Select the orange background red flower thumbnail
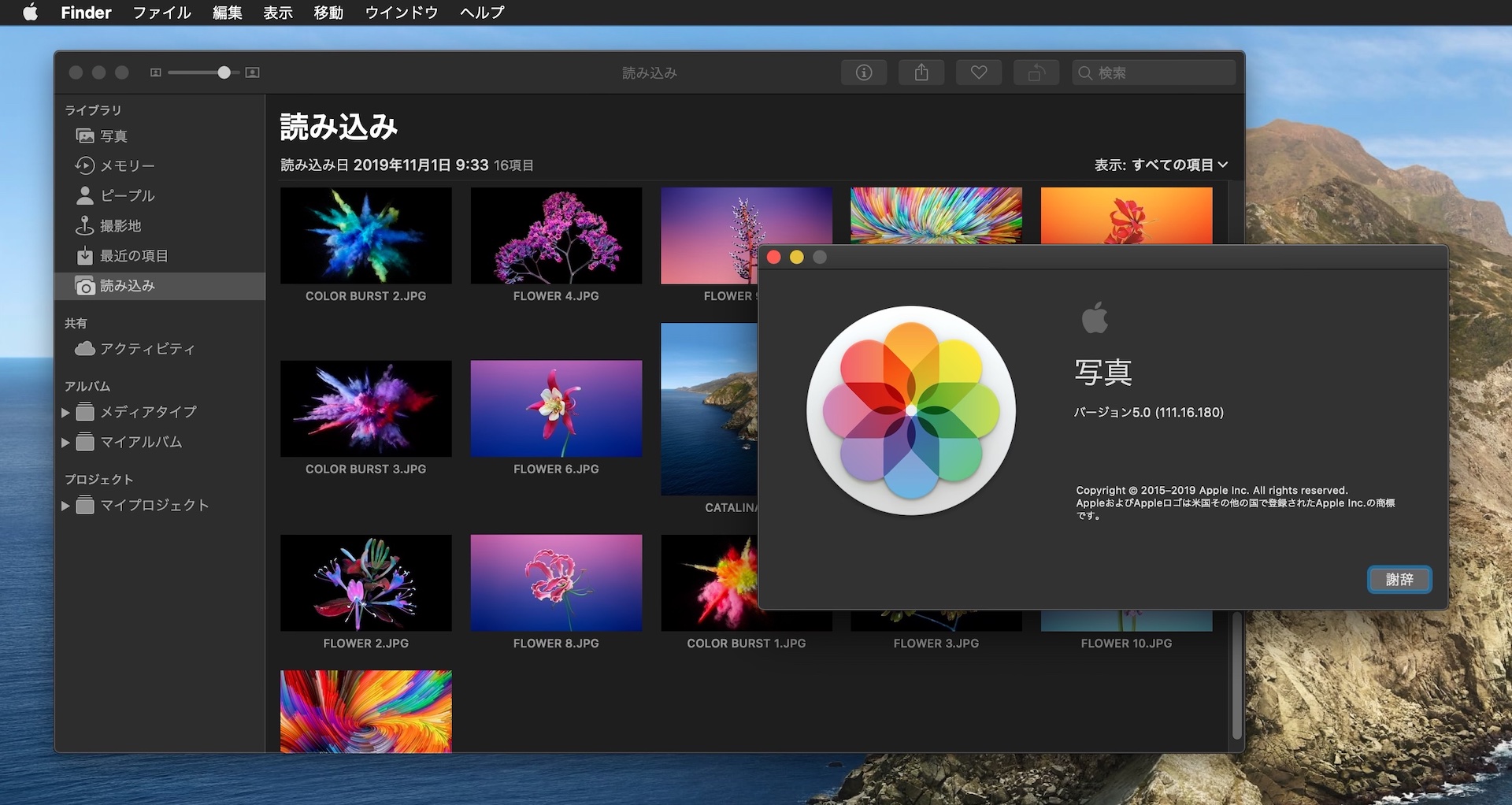The image size is (1512, 805). coord(1127,215)
